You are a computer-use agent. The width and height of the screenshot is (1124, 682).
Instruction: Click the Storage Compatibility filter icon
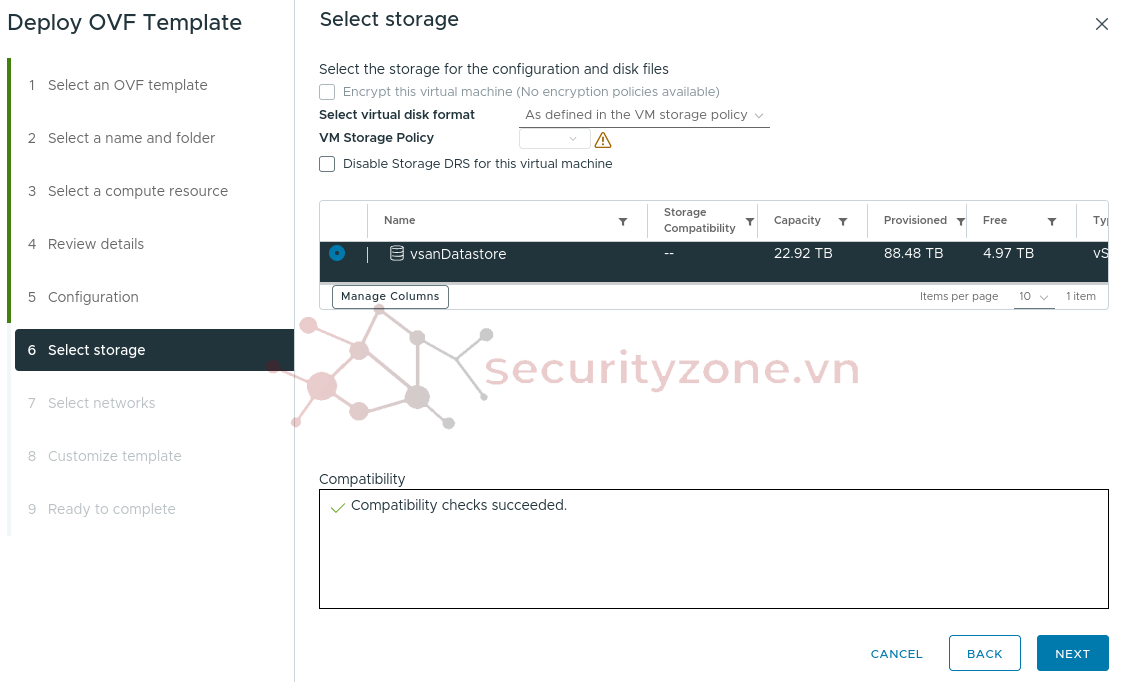tap(750, 222)
